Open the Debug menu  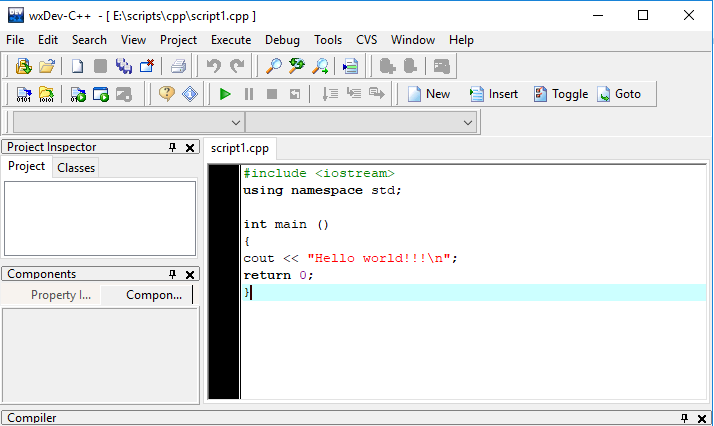(282, 40)
